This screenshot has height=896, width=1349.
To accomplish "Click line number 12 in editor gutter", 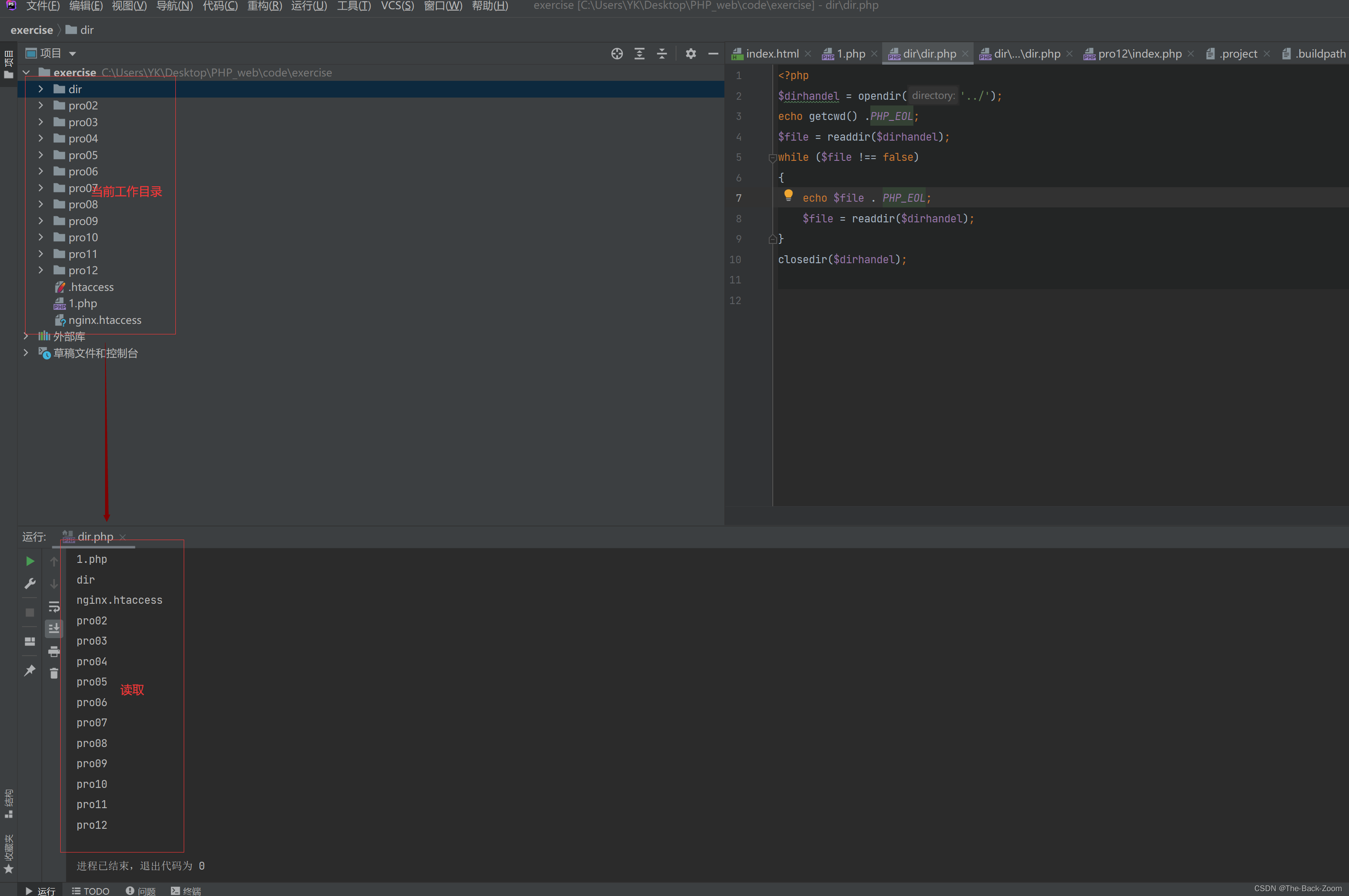I will [x=735, y=301].
